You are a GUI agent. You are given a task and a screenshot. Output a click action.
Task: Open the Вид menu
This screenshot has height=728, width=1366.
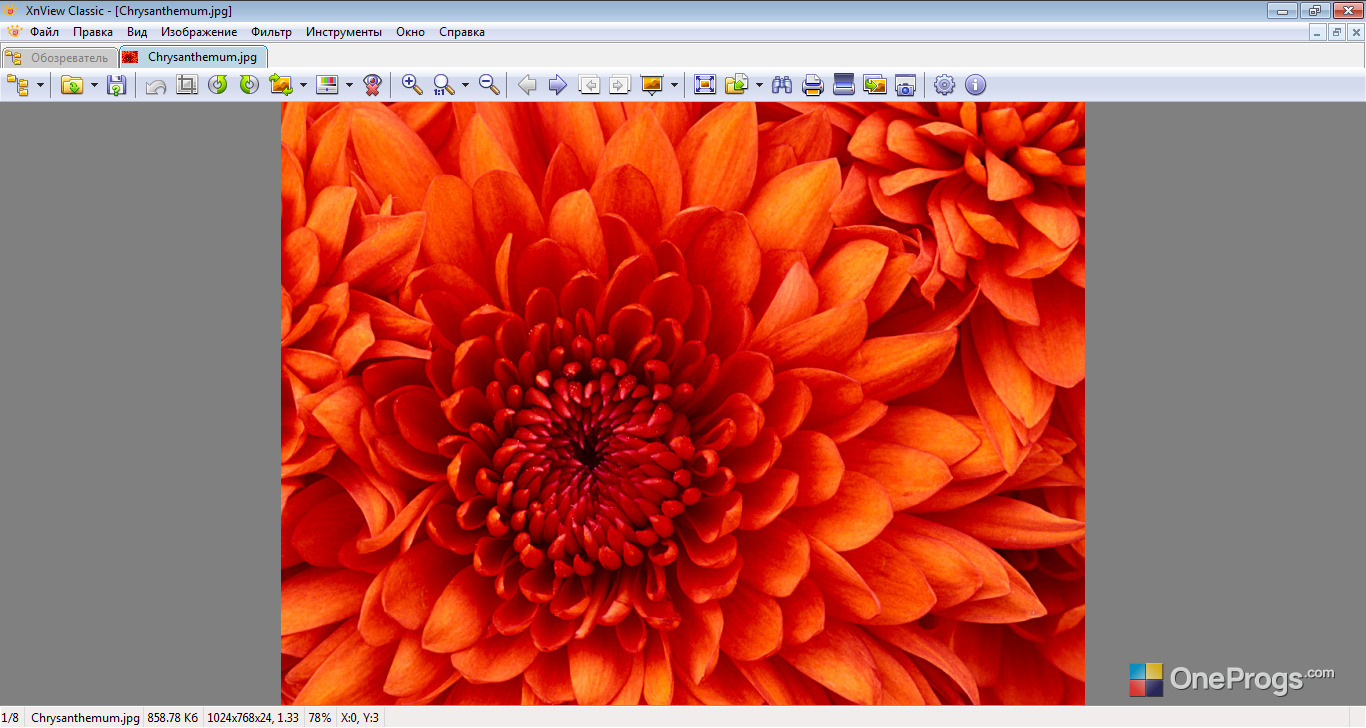click(x=137, y=32)
